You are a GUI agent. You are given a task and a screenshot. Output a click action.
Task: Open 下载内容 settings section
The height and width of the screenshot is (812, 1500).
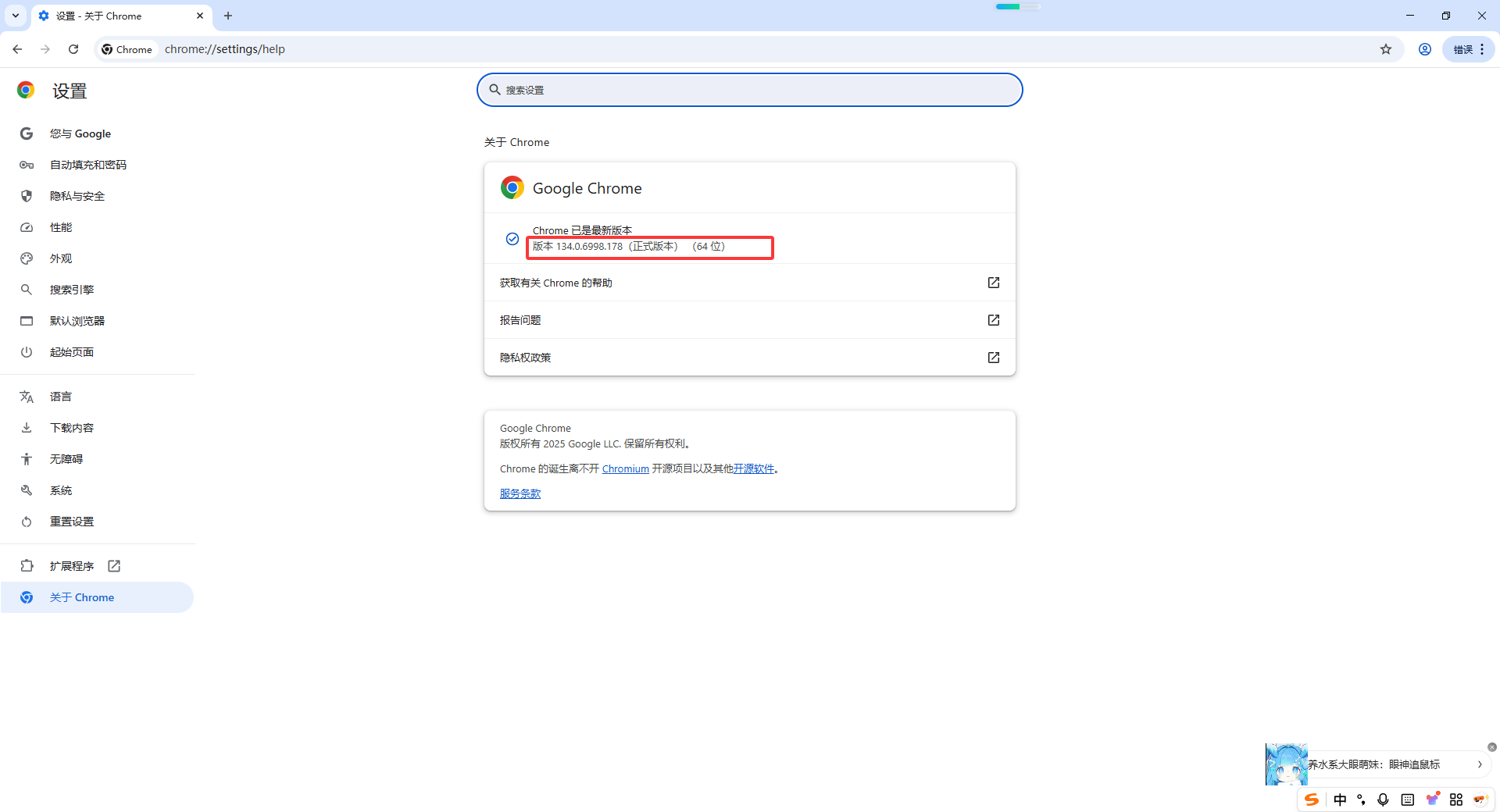click(97, 428)
